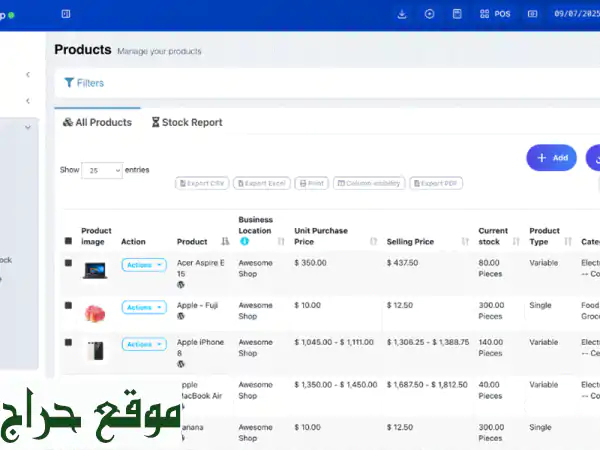Tick the select-all checkbox in table header
Screen dimensions: 600x450
[68, 241]
